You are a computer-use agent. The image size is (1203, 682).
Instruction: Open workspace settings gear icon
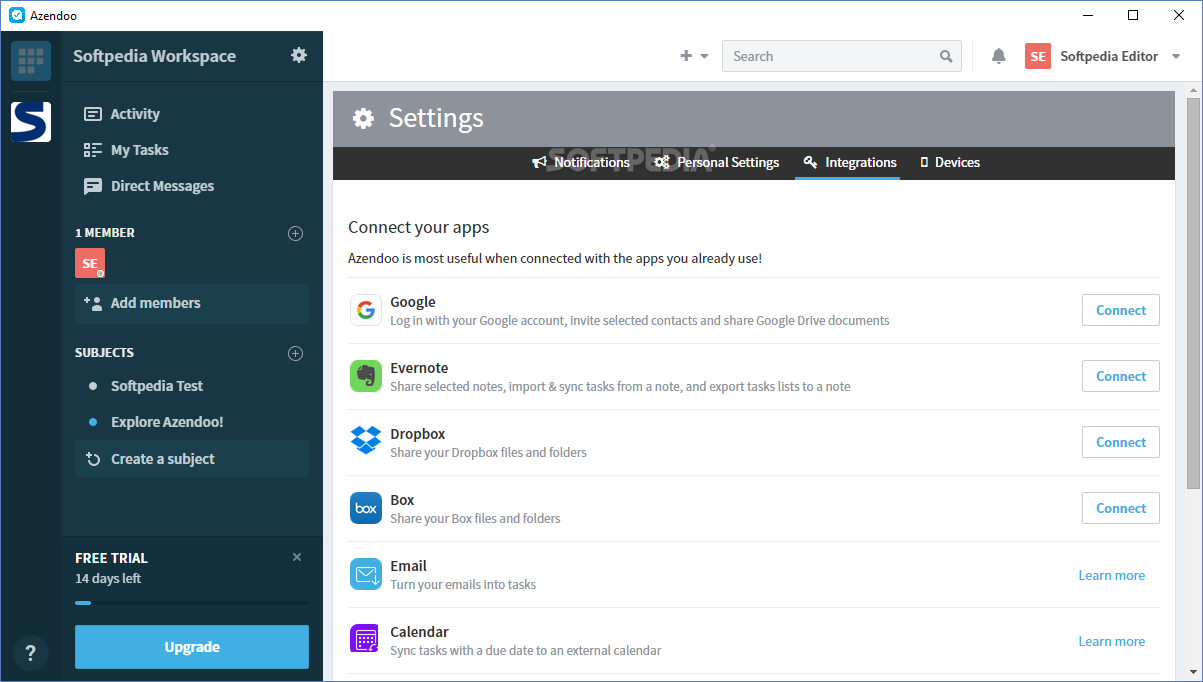[x=299, y=55]
